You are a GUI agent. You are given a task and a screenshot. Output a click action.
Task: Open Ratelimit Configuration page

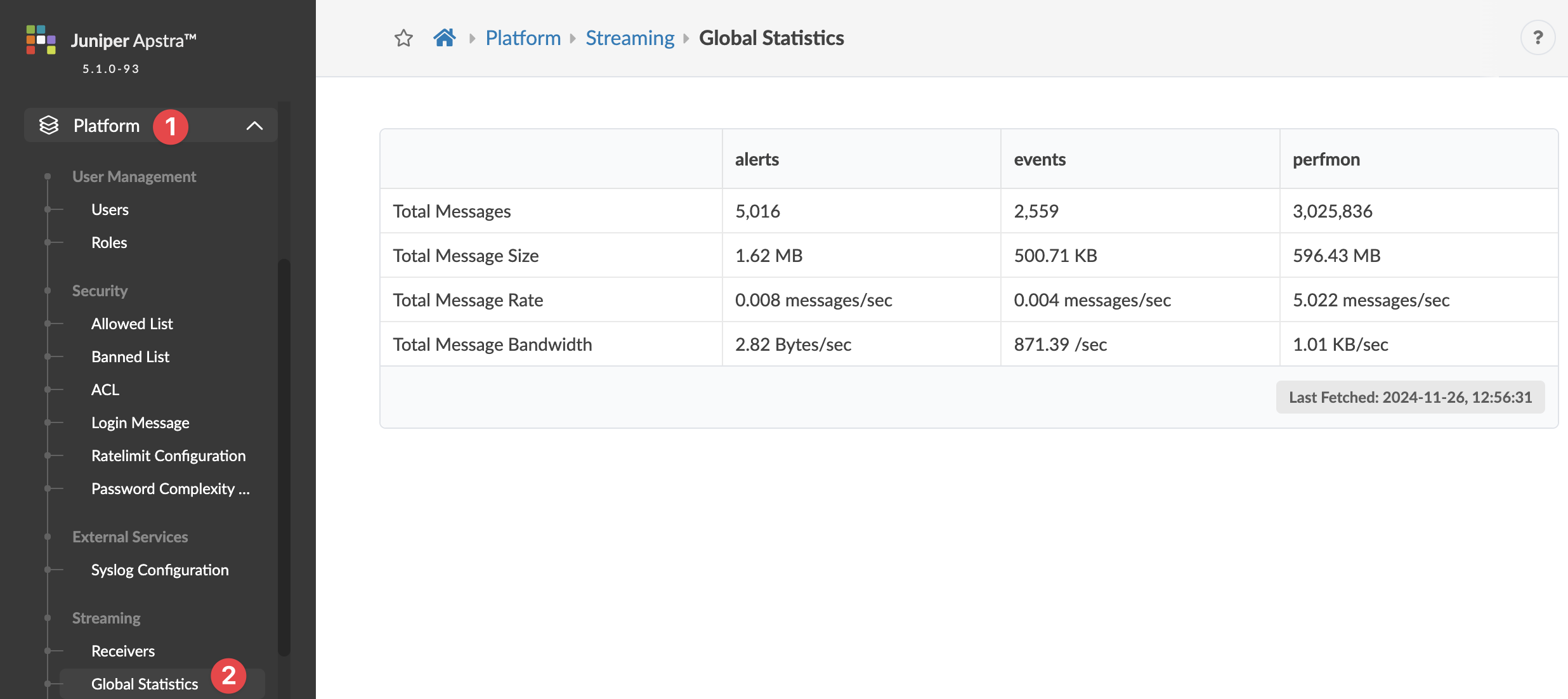pyautogui.click(x=168, y=455)
